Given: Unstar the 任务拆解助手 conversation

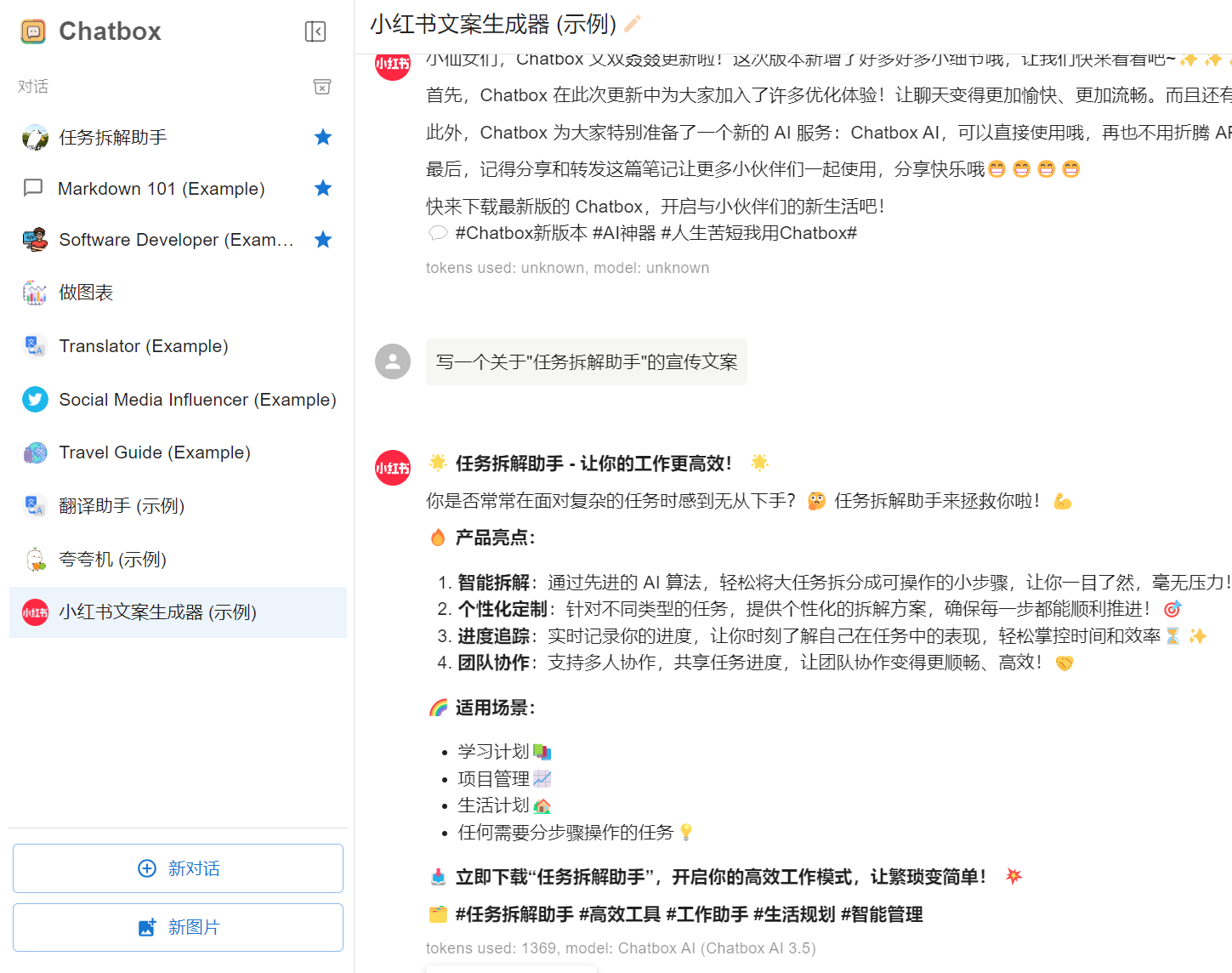Looking at the screenshot, I should 323,137.
